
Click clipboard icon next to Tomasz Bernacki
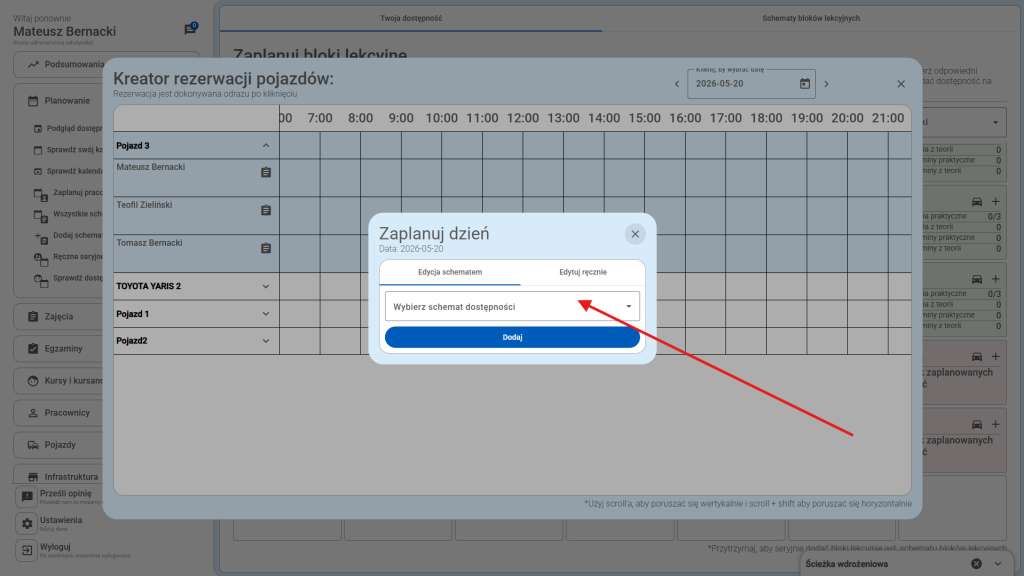(266, 248)
